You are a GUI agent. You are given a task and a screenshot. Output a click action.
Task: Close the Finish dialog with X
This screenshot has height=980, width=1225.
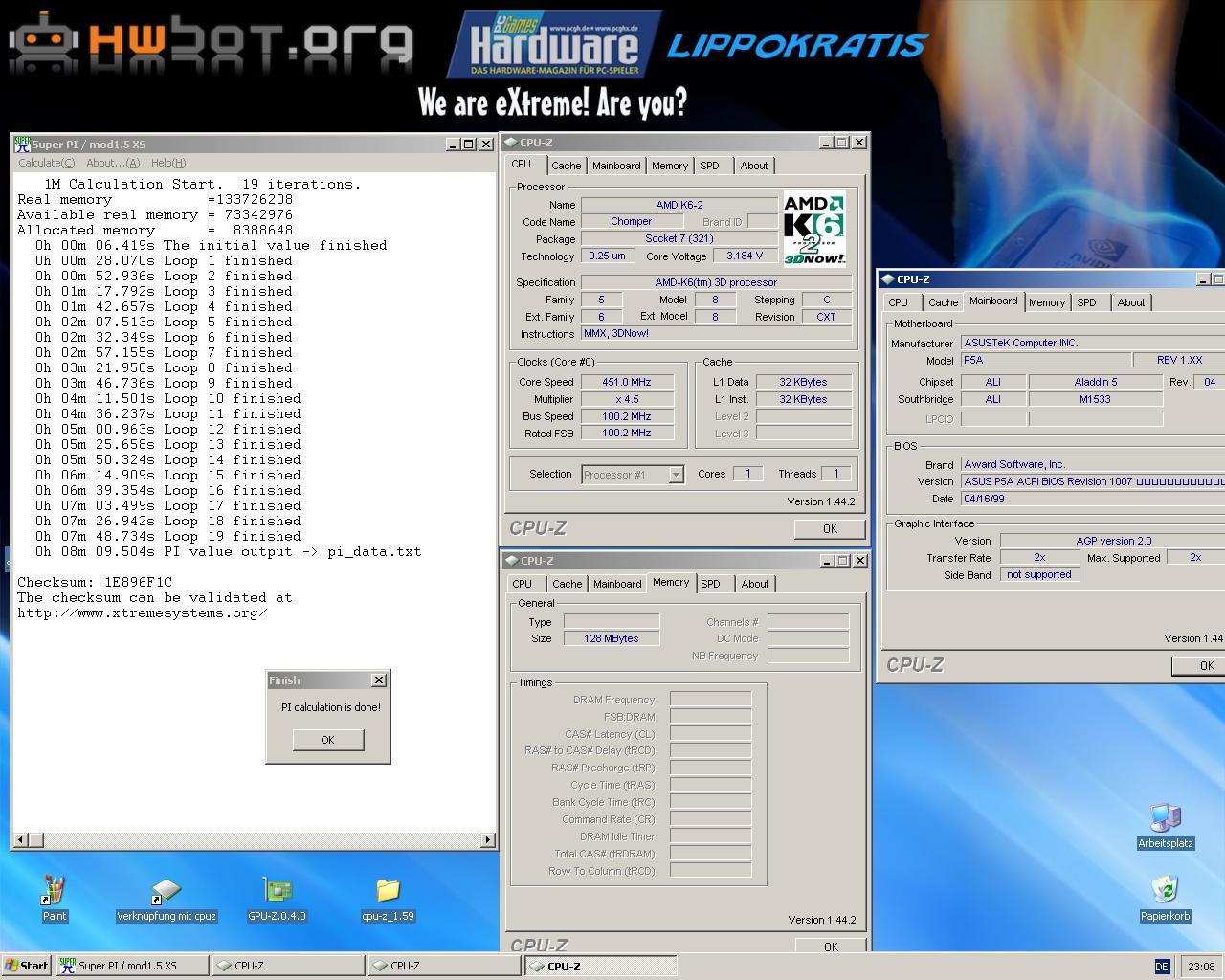pos(379,679)
